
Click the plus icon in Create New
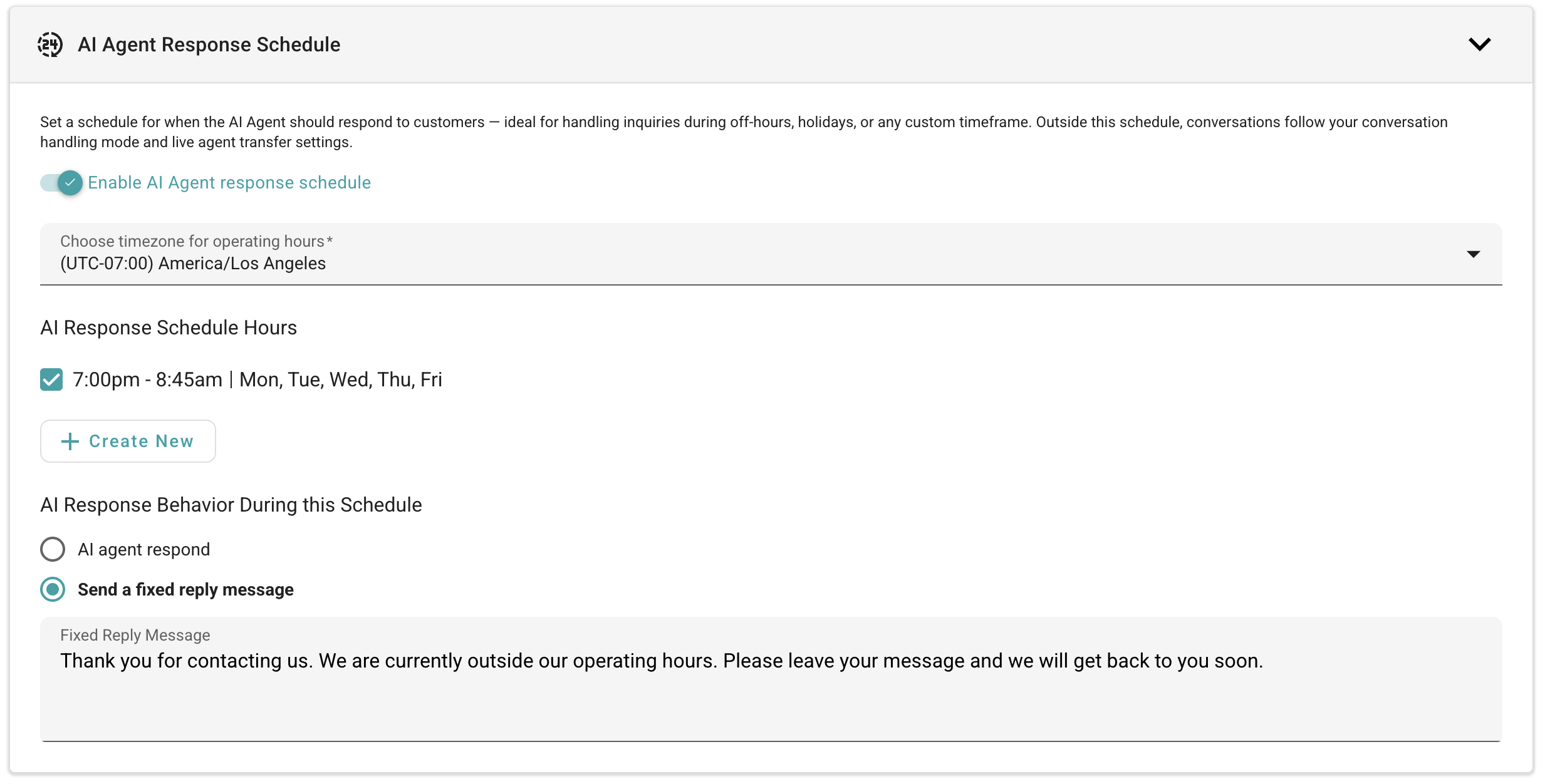click(70, 441)
